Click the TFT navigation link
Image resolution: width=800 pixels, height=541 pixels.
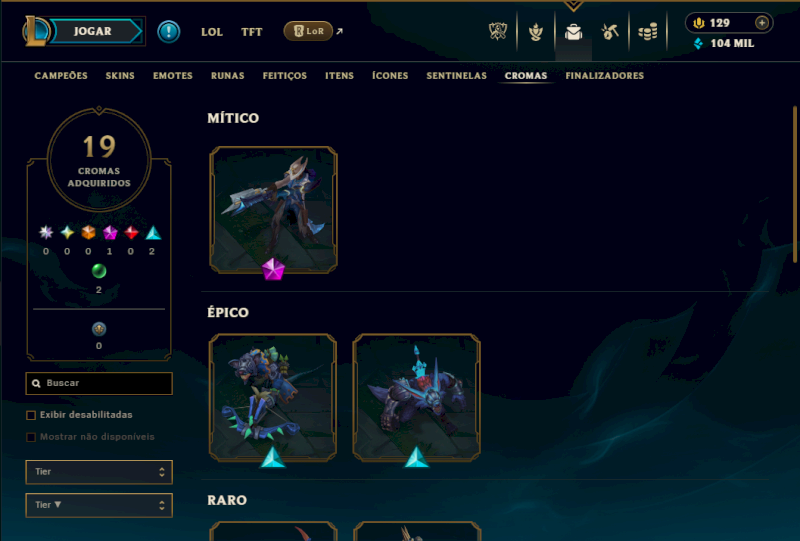click(252, 32)
